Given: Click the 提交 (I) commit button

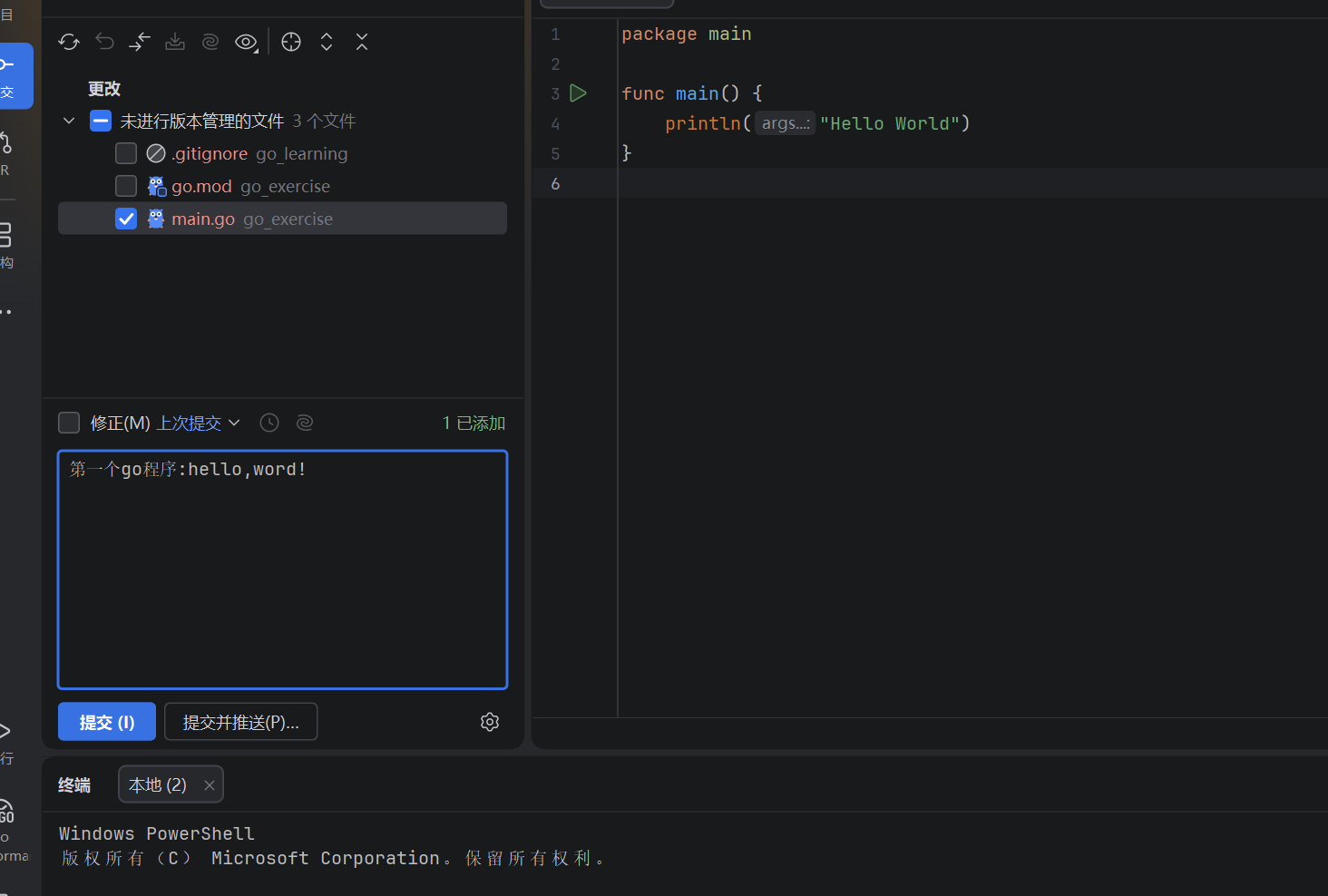Looking at the screenshot, I should (107, 722).
